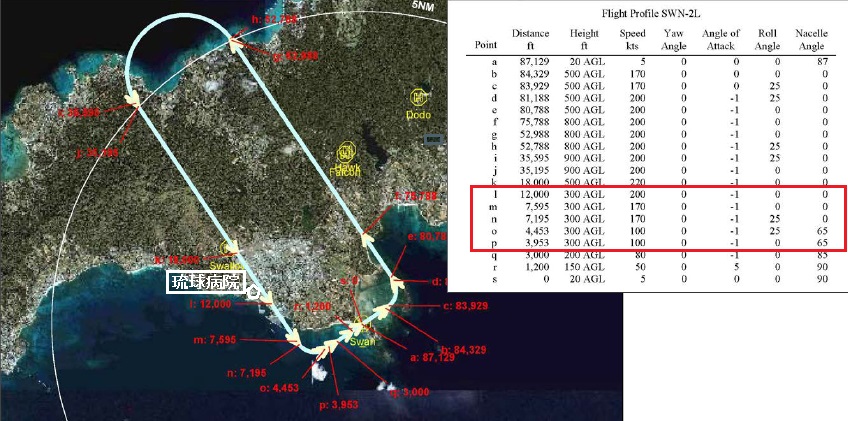
Task: Click the 'Angle of Attack' column header
Action: click(721, 40)
